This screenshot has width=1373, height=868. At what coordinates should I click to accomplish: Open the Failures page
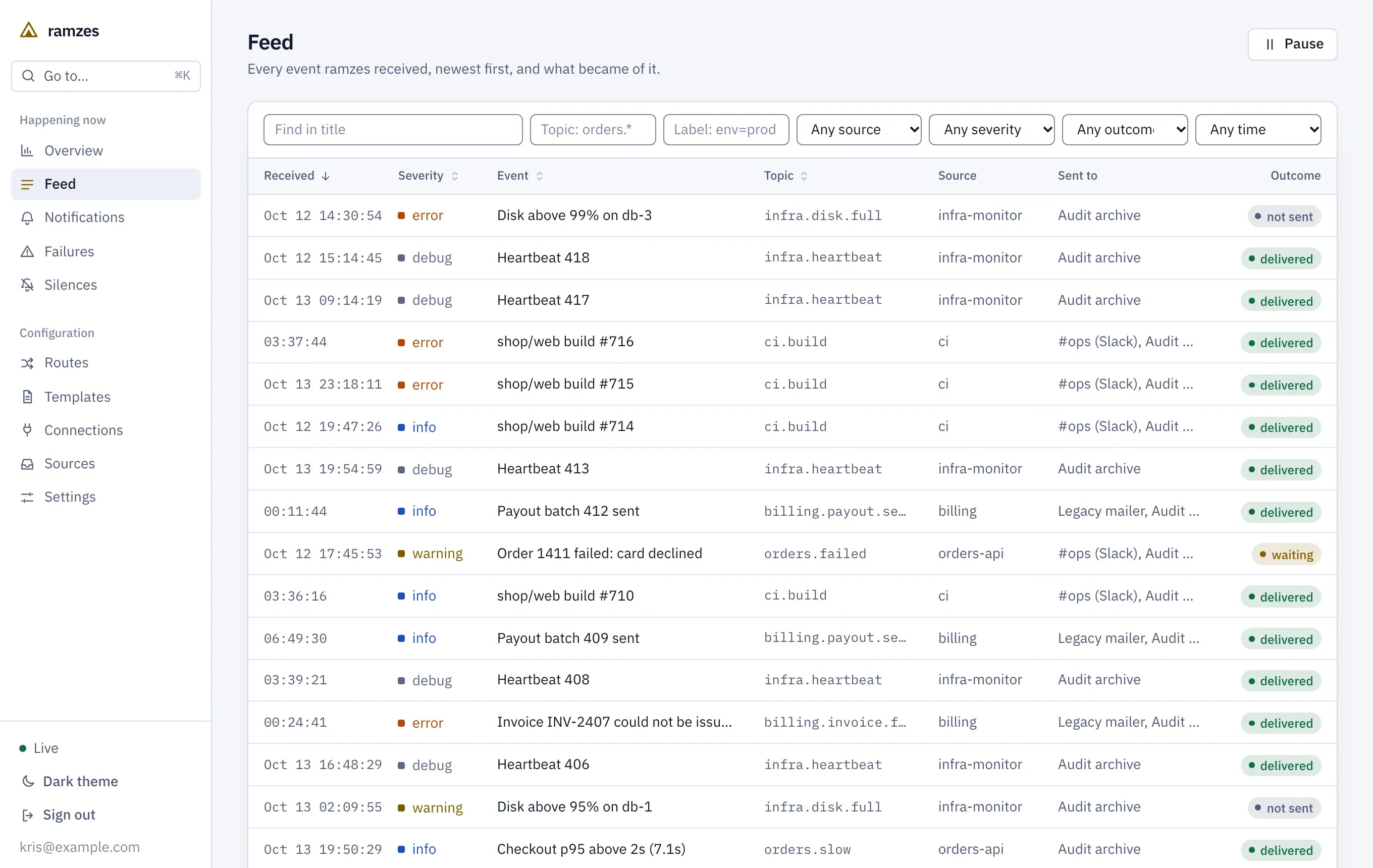point(106,251)
